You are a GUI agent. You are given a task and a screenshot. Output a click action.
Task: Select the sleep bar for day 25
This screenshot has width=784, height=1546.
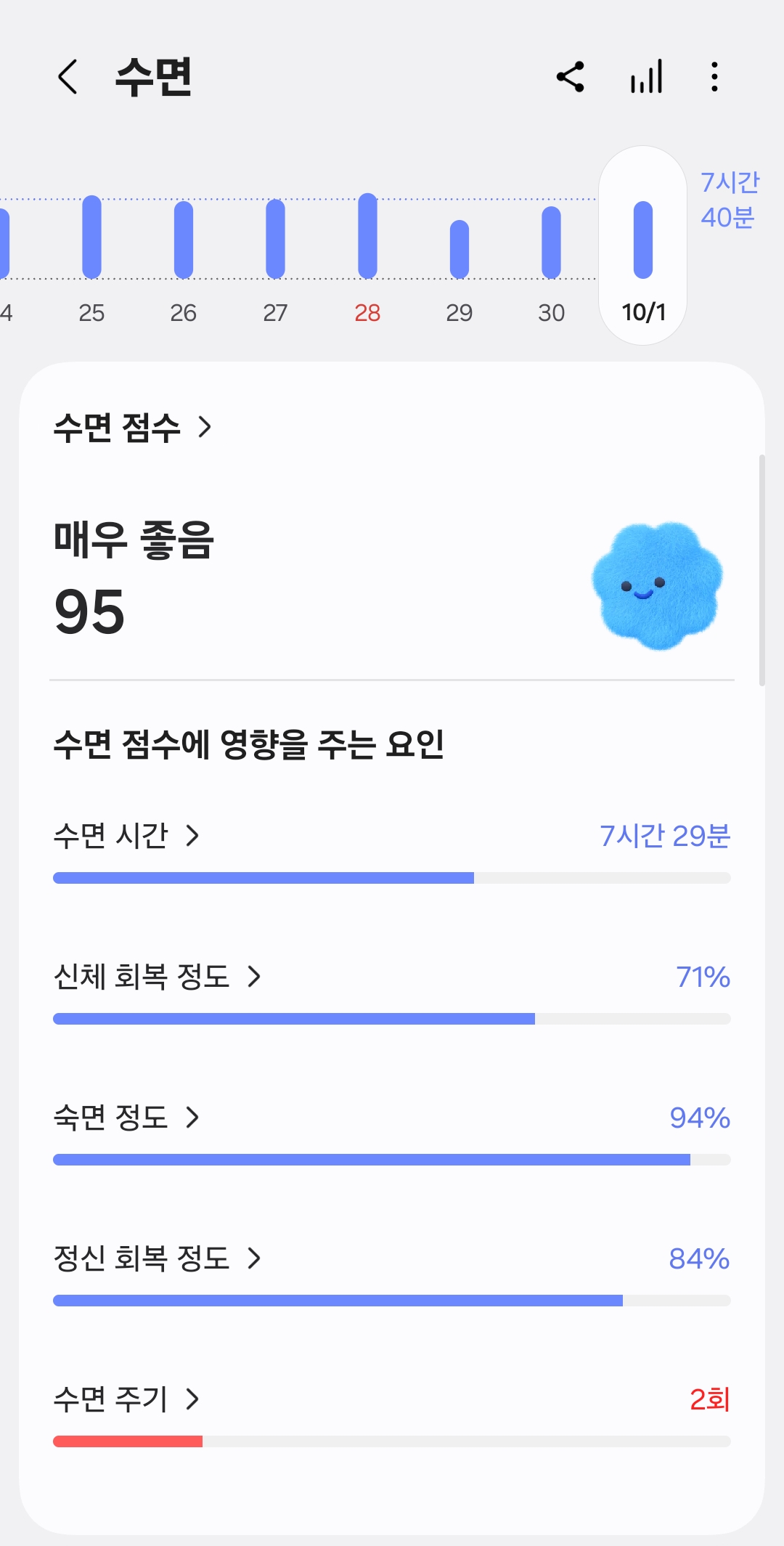[x=91, y=237]
